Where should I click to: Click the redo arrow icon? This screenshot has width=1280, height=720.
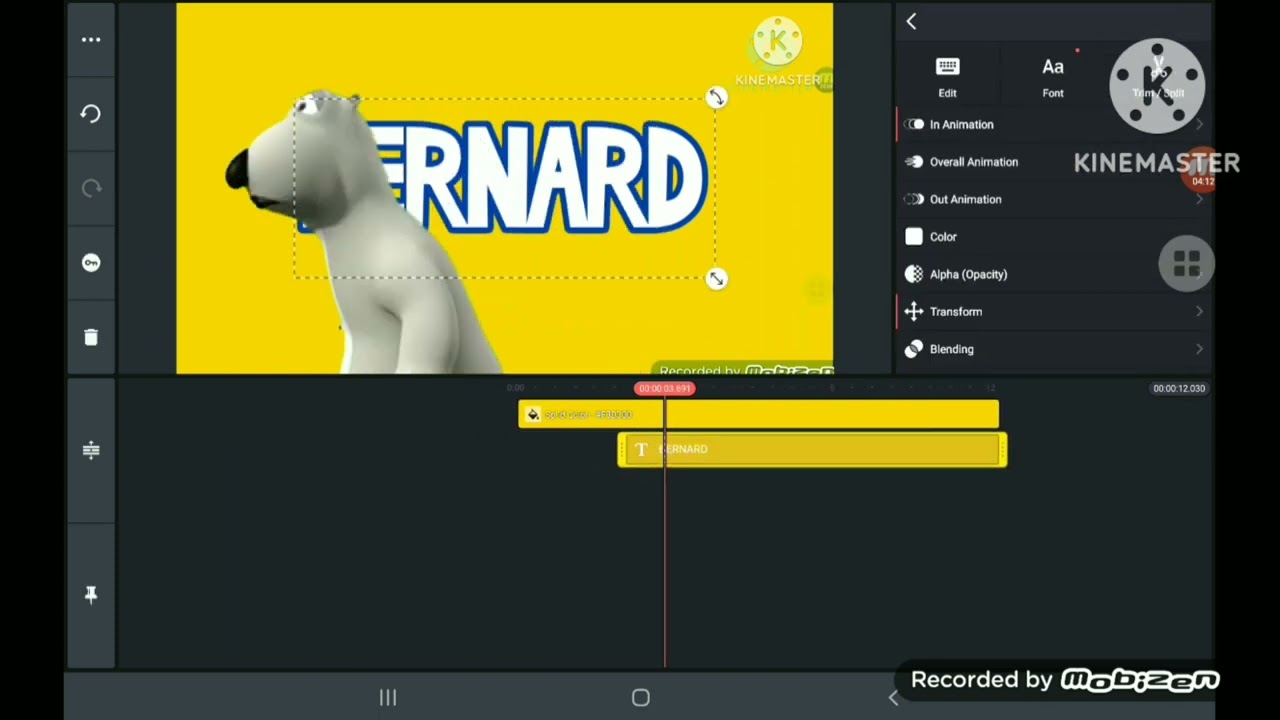(x=91, y=188)
